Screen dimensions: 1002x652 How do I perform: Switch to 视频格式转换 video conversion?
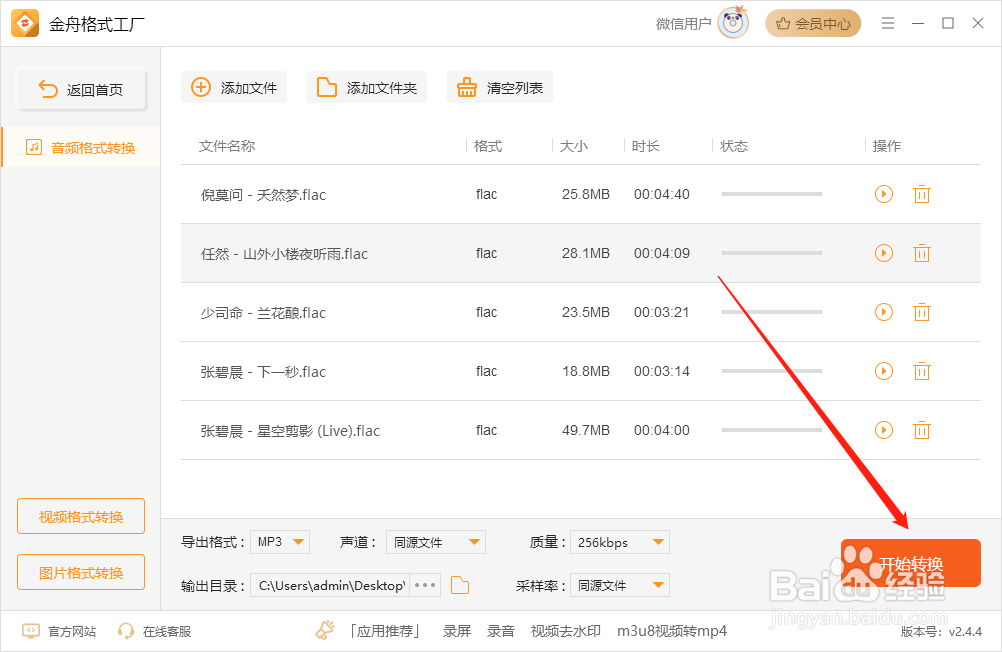coord(80,515)
